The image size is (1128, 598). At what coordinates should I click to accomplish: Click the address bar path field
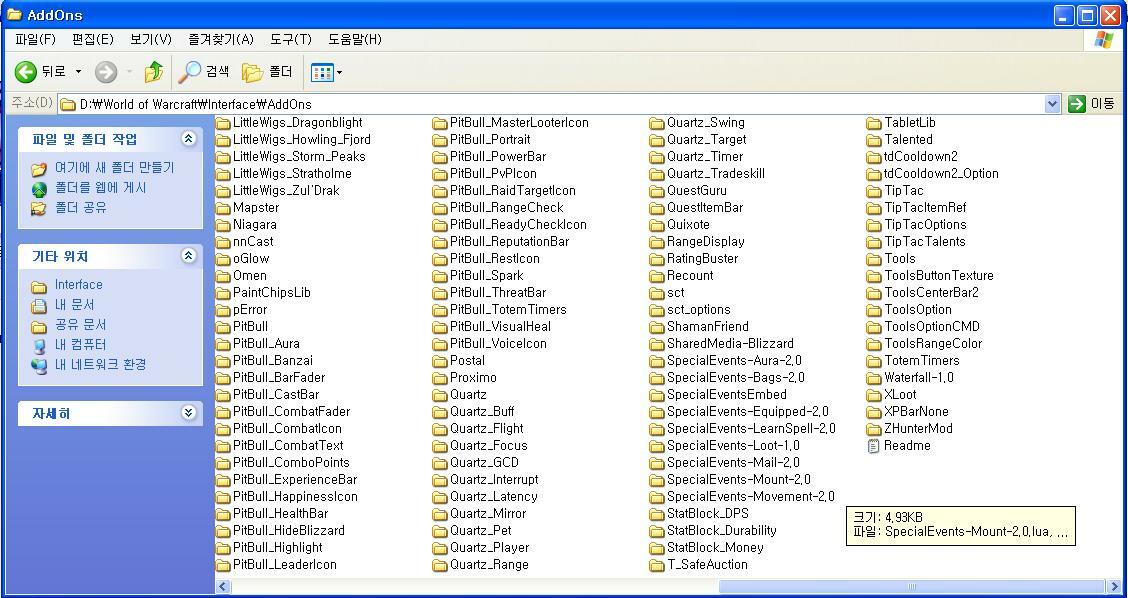(550, 104)
